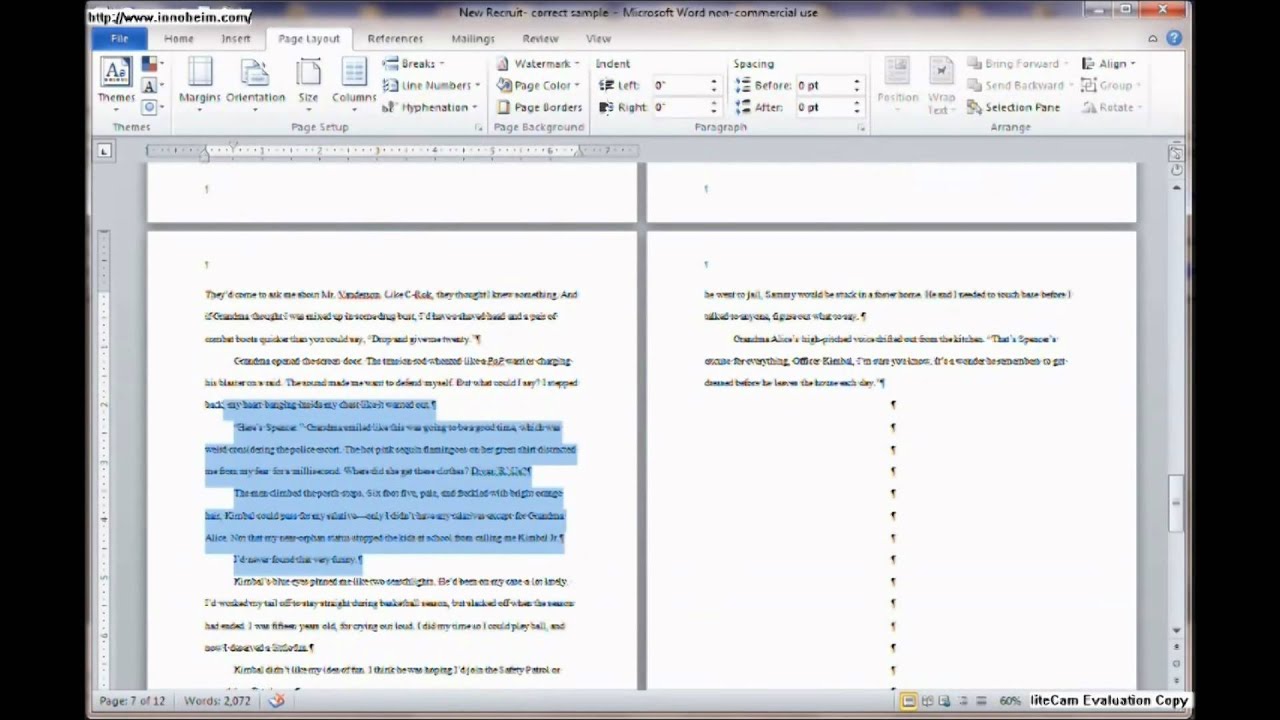Open the Orientation options
1280x720 pixels.
coord(255,79)
